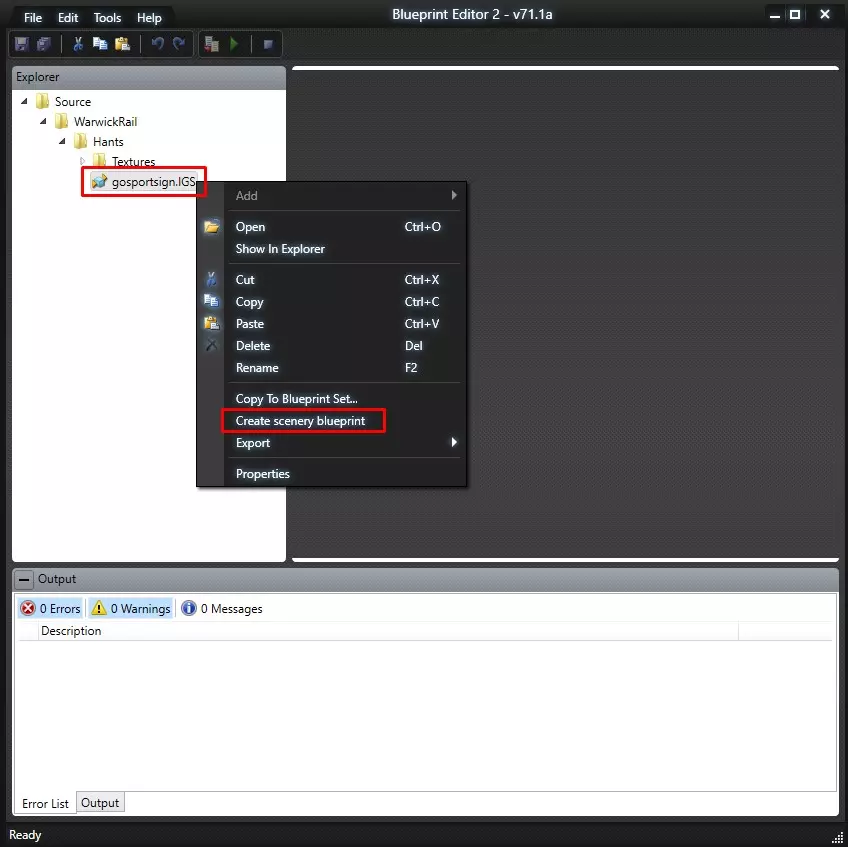Click the green Play toolbar icon
This screenshot has width=848, height=847.
pos(234,44)
